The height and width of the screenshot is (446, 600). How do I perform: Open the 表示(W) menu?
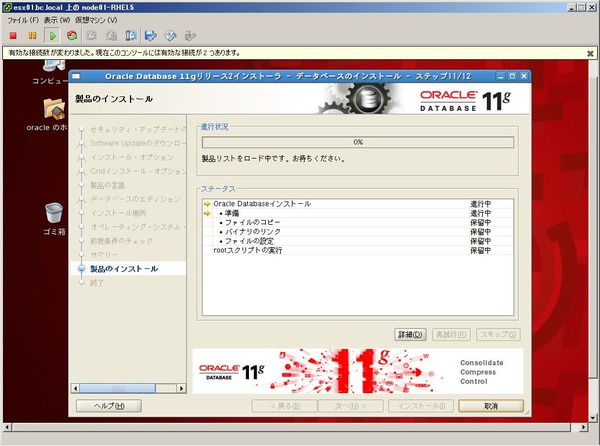click(x=57, y=20)
